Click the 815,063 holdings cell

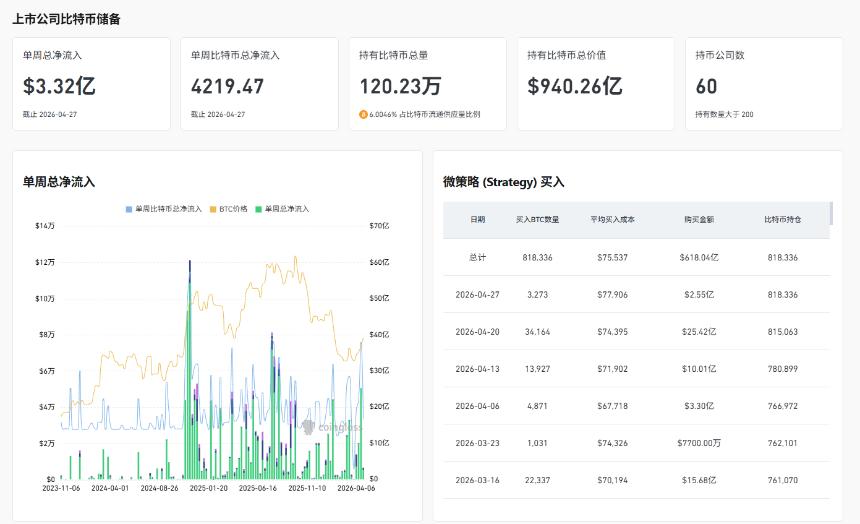point(783,332)
